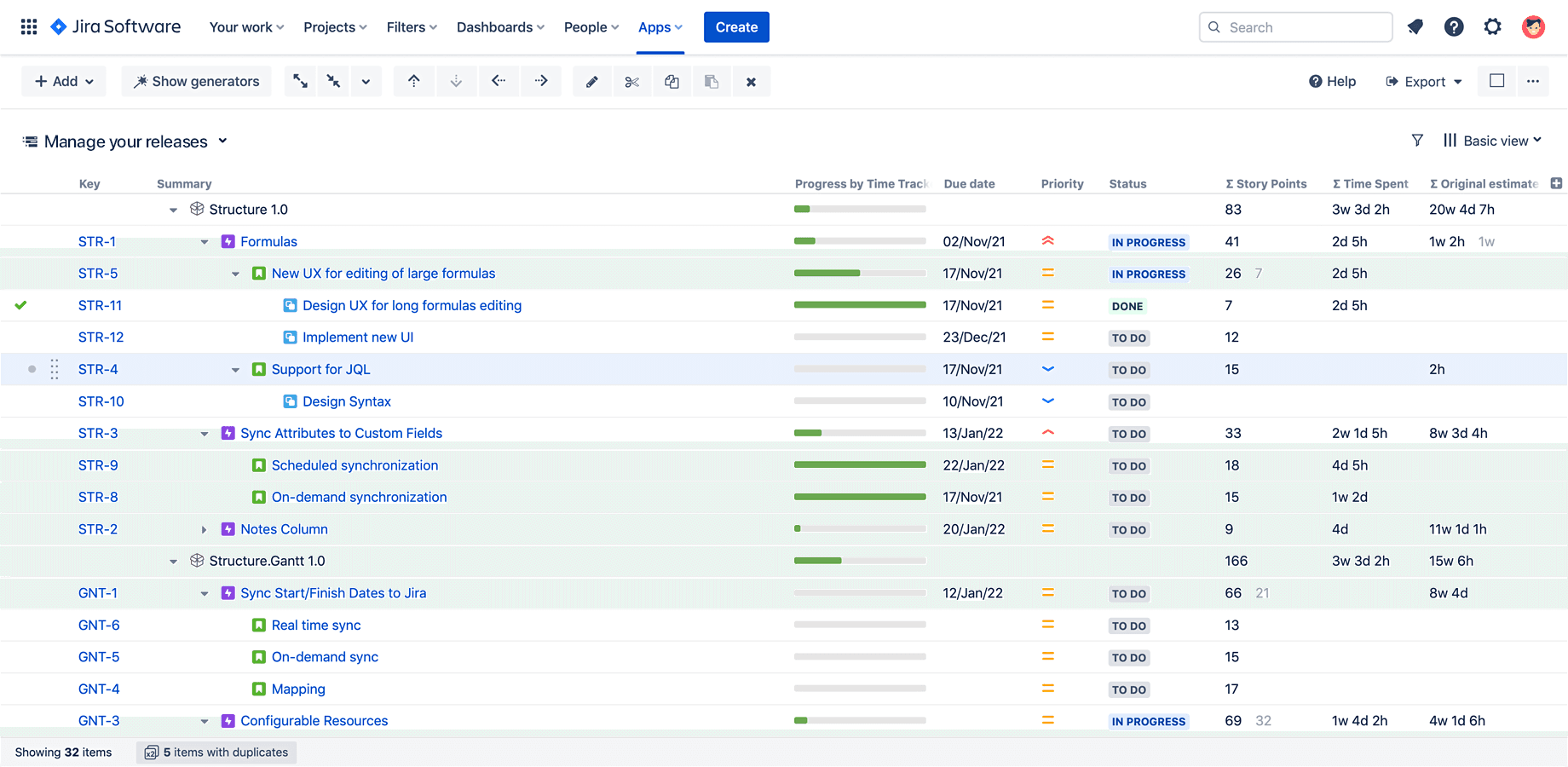Open the settings gear icon

pos(1493,26)
